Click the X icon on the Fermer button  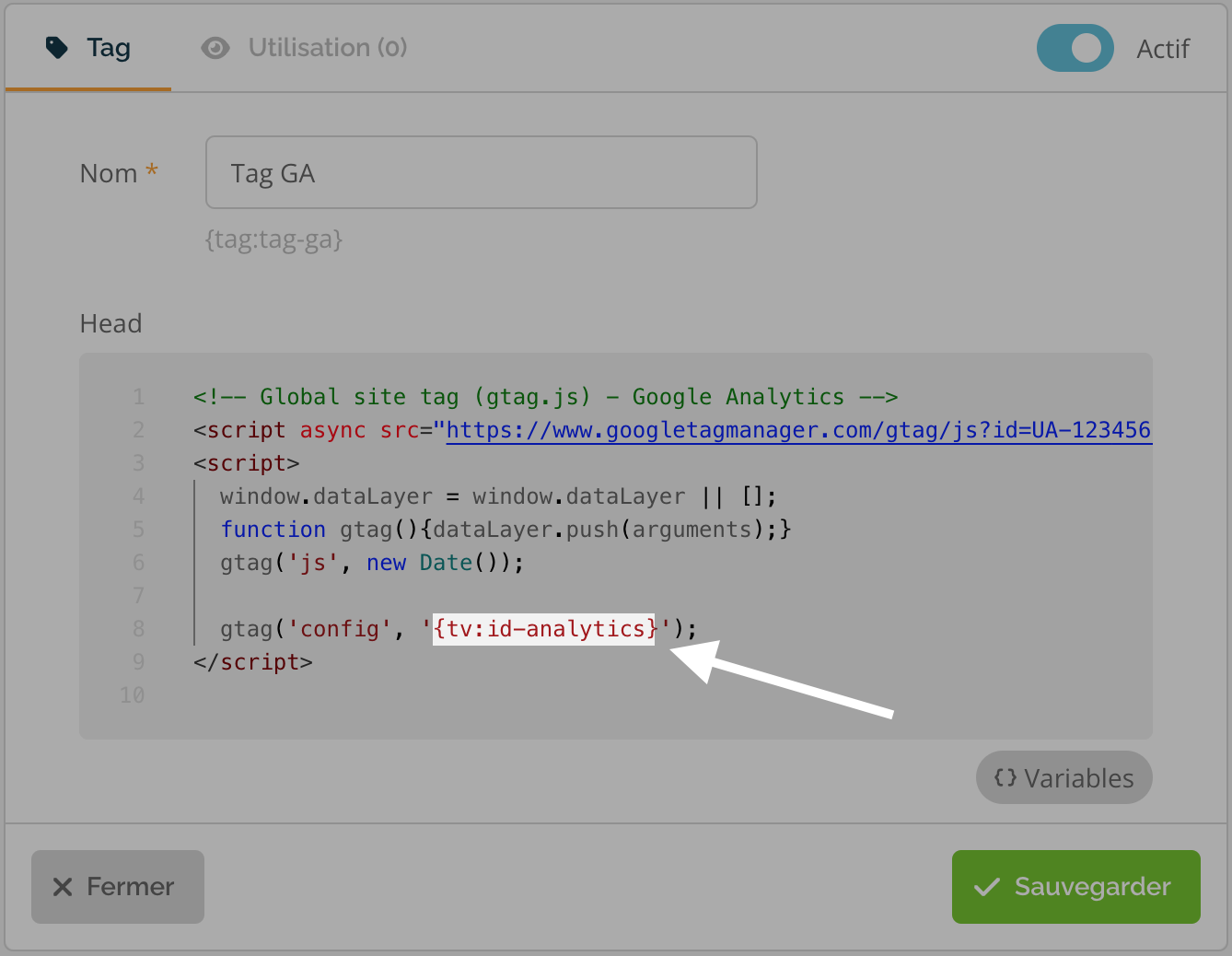pyautogui.click(x=63, y=887)
